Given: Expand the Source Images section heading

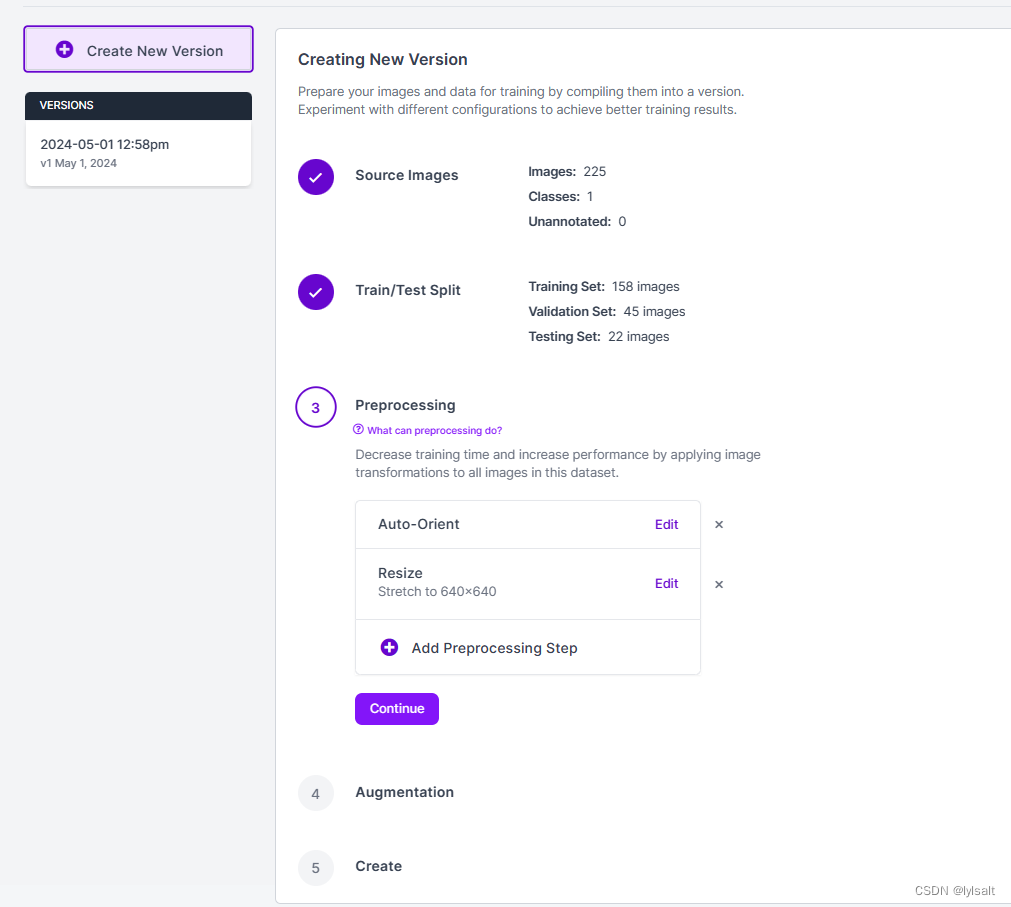Looking at the screenshot, I should (407, 175).
